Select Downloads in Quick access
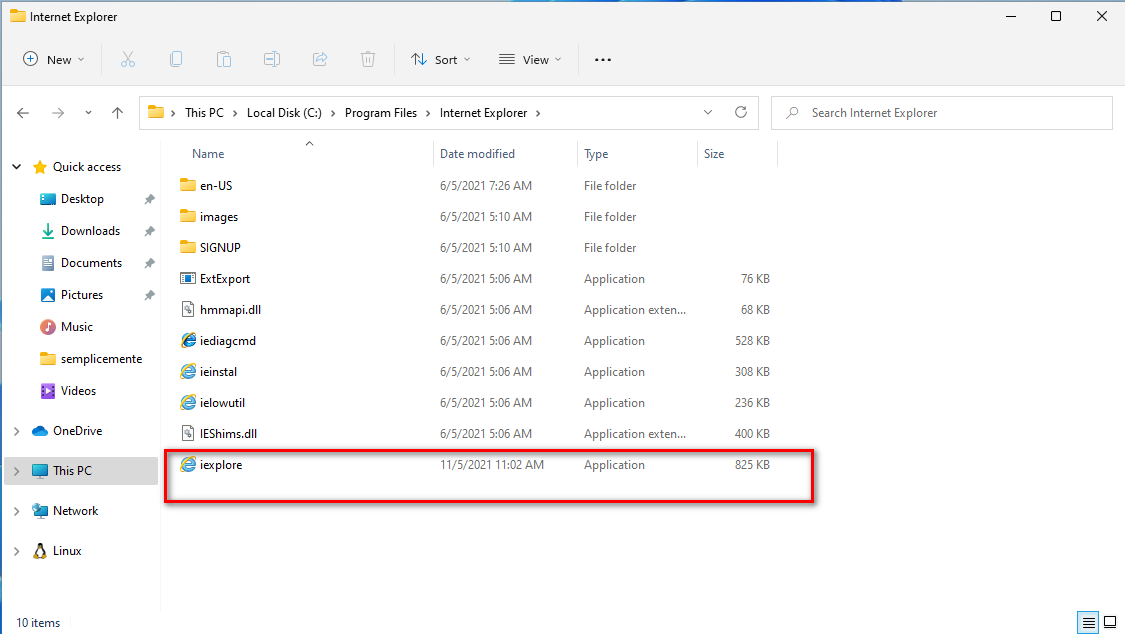1125x634 pixels. (90, 231)
